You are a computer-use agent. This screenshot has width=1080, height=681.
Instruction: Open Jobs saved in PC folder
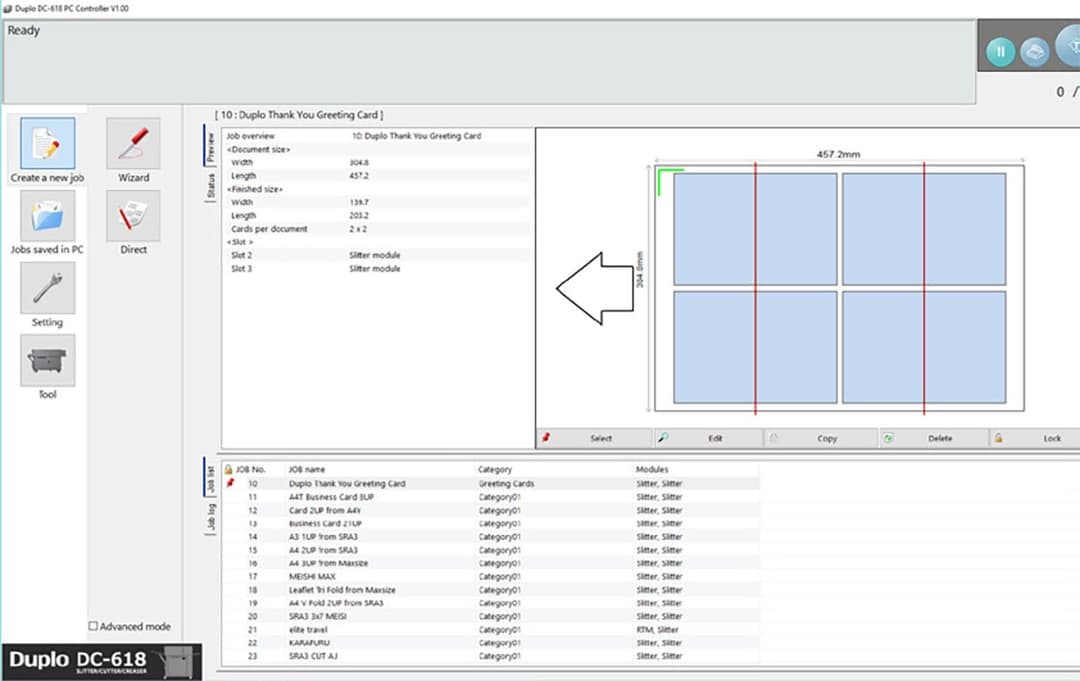[x=47, y=216]
